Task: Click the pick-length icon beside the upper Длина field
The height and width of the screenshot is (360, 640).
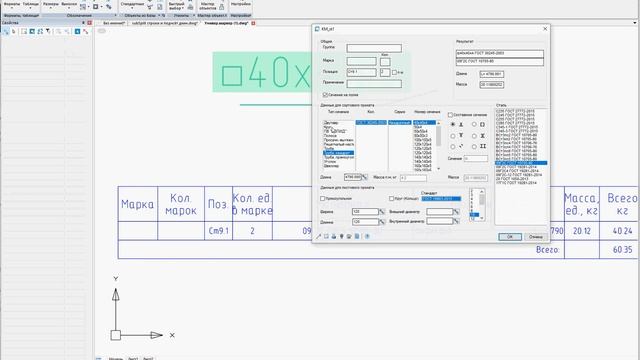Action: 364,177
